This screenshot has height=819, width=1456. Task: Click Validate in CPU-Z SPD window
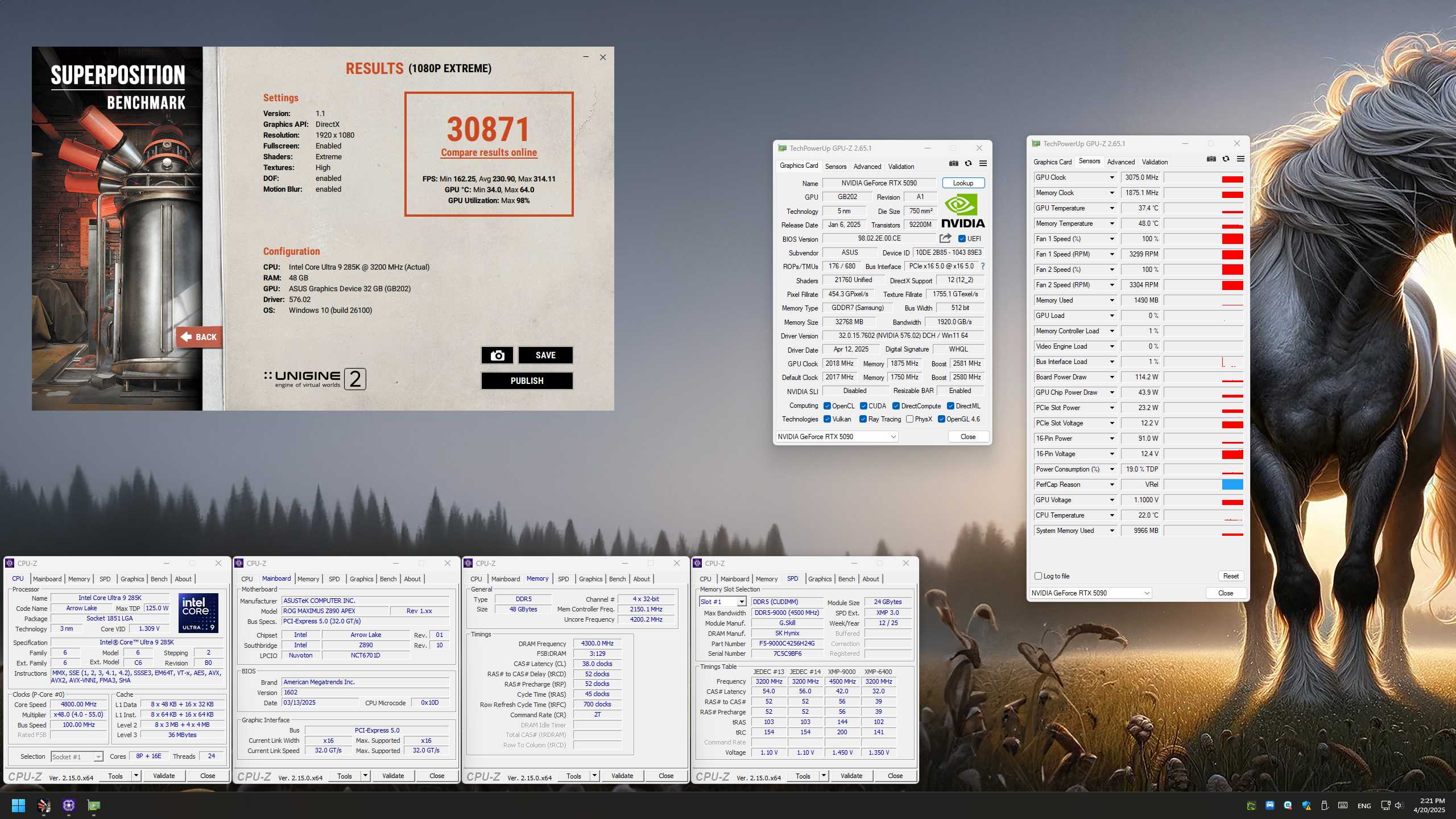tap(851, 776)
